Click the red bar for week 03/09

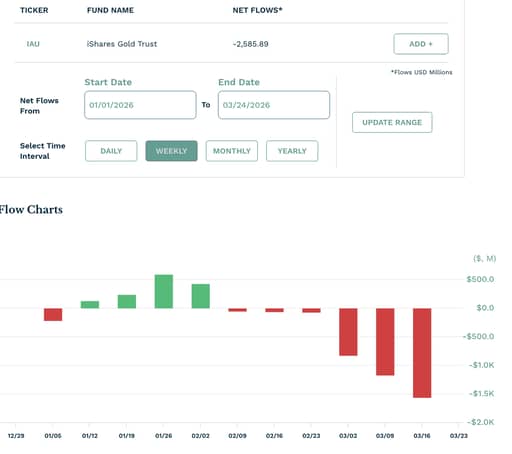click(x=385, y=342)
